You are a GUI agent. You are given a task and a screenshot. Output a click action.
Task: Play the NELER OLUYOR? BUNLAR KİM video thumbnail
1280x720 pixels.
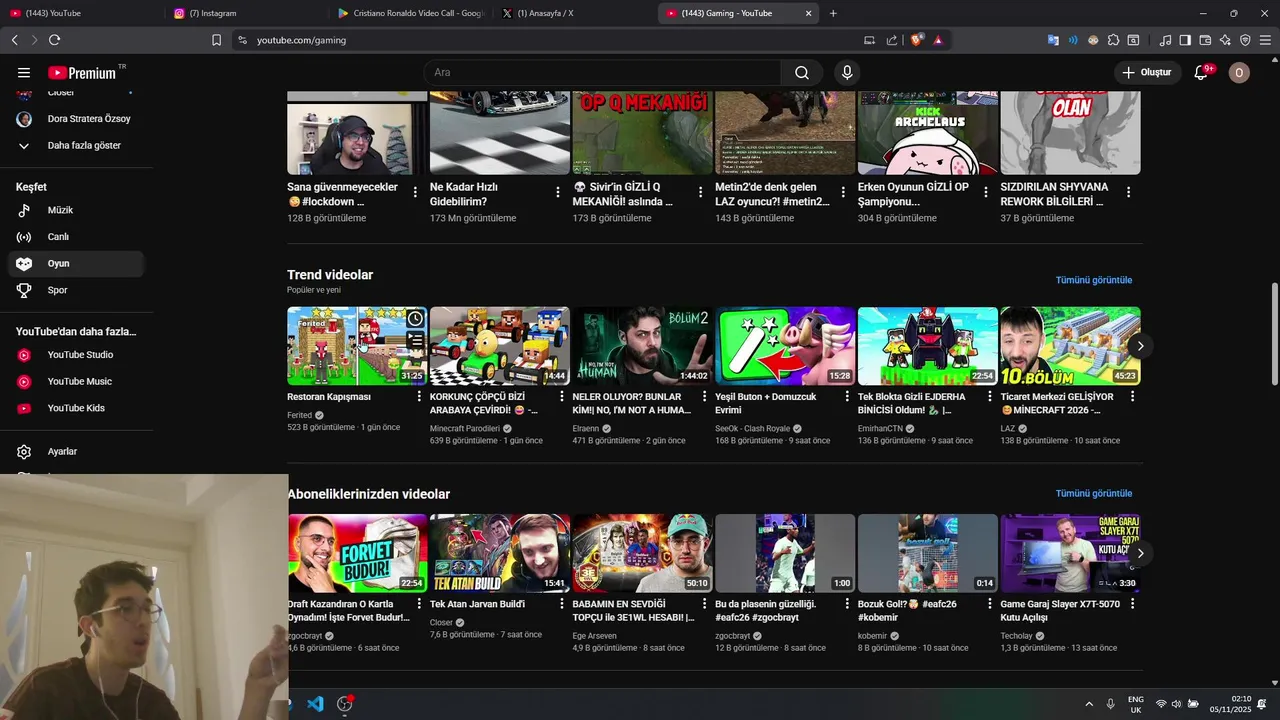pos(642,346)
